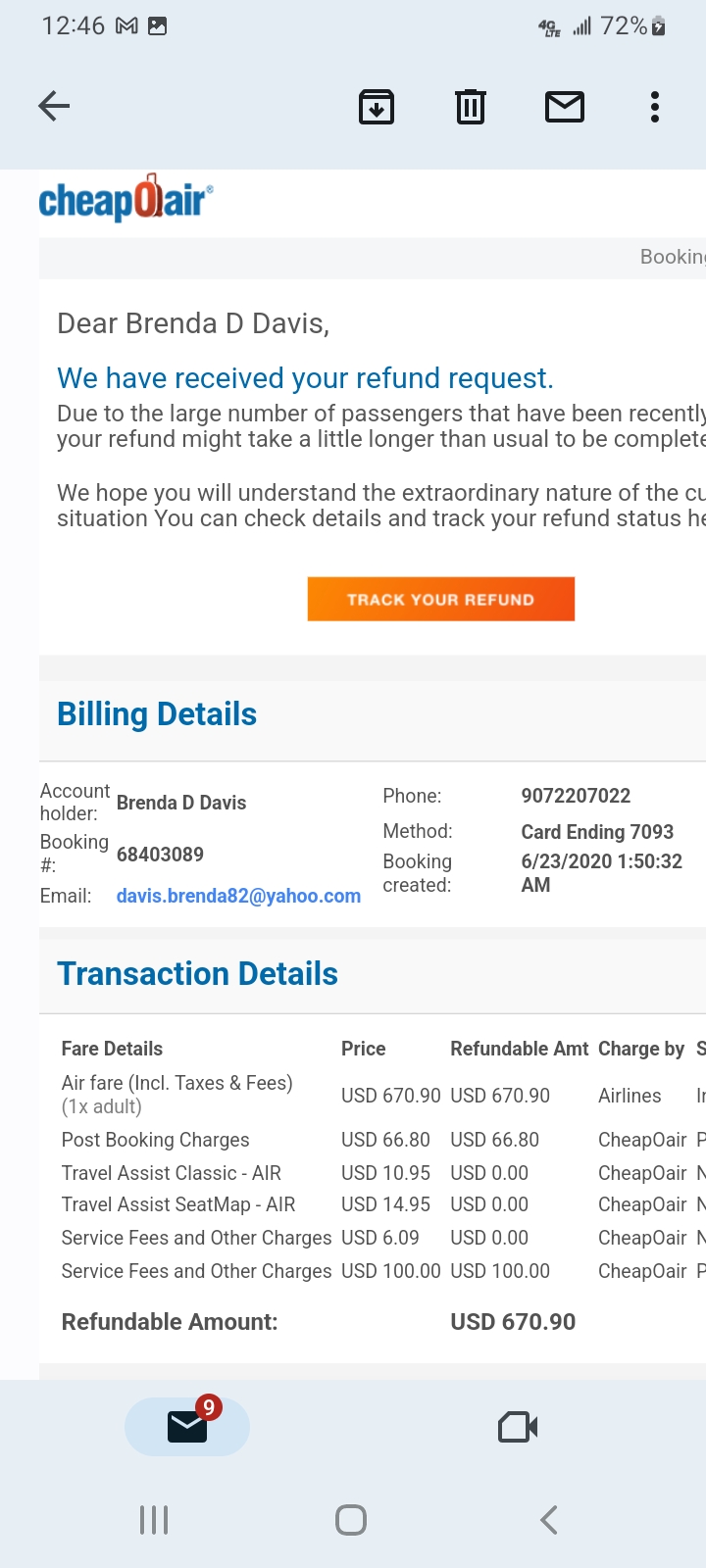Mark email as unread with envelope icon

point(565,106)
